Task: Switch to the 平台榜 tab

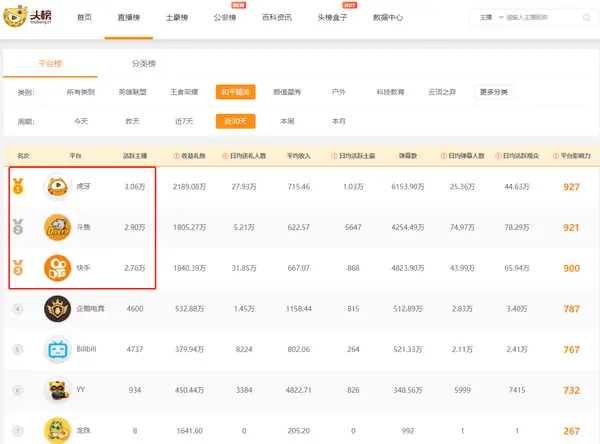Action: (x=50, y=64)
